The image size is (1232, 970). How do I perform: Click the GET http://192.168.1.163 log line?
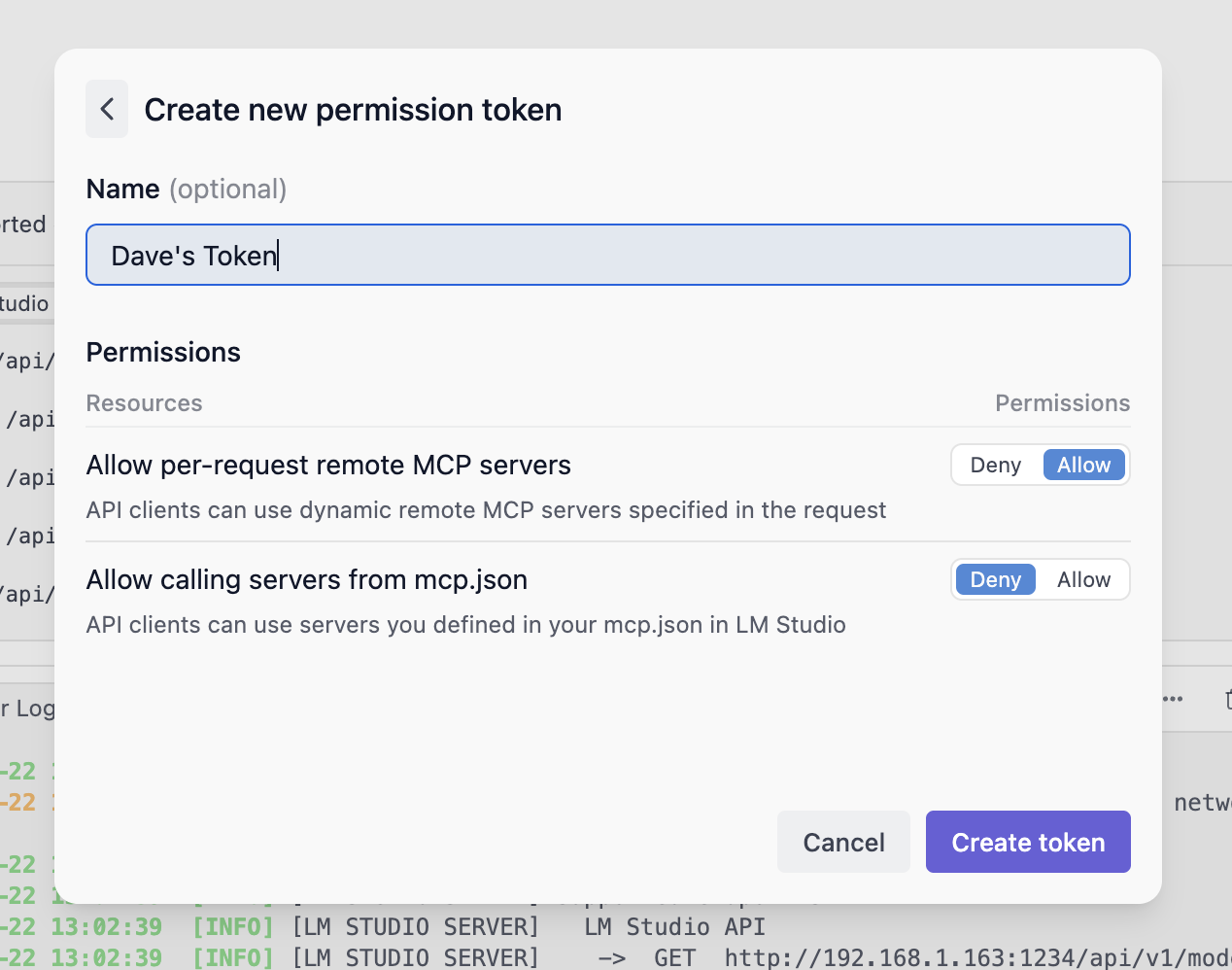913,957
